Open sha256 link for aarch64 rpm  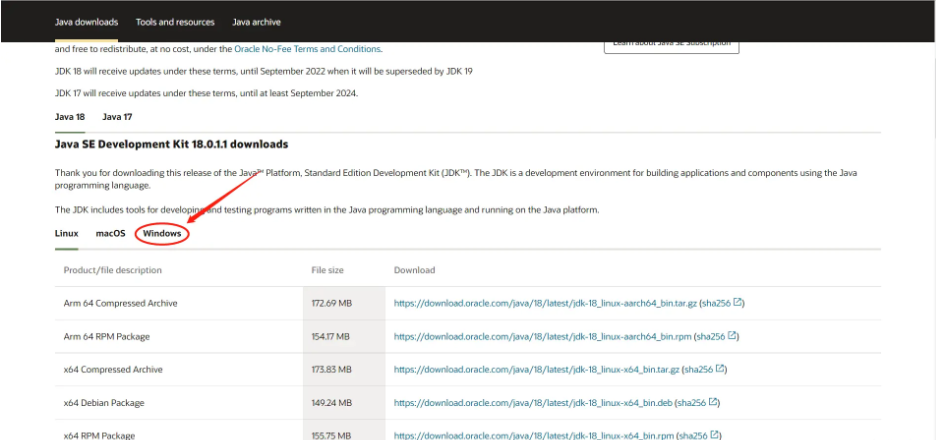(711, 337)
